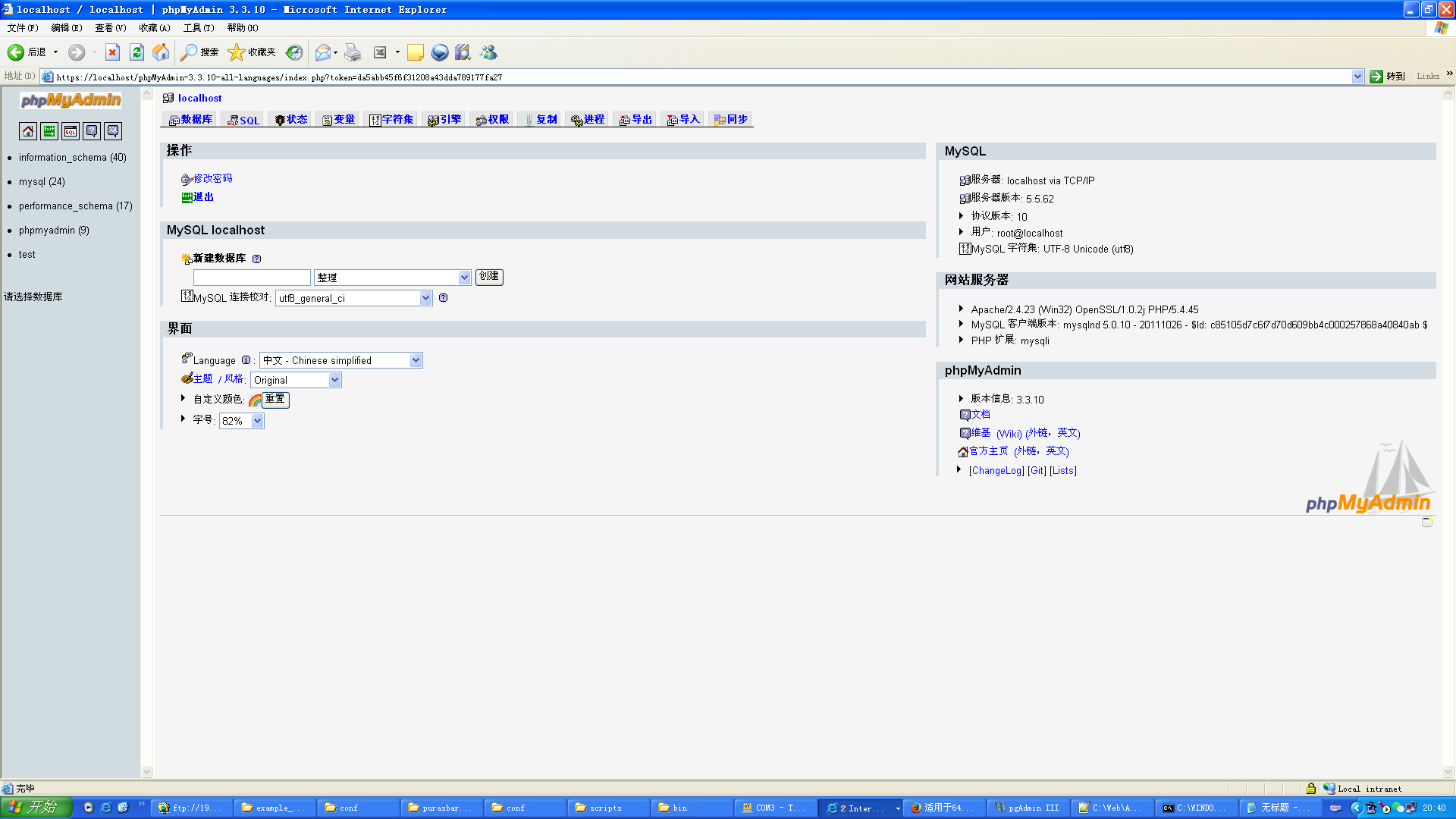Click the new database name input field
This screenshot has width=1456, height=819.
coord(252,278)
